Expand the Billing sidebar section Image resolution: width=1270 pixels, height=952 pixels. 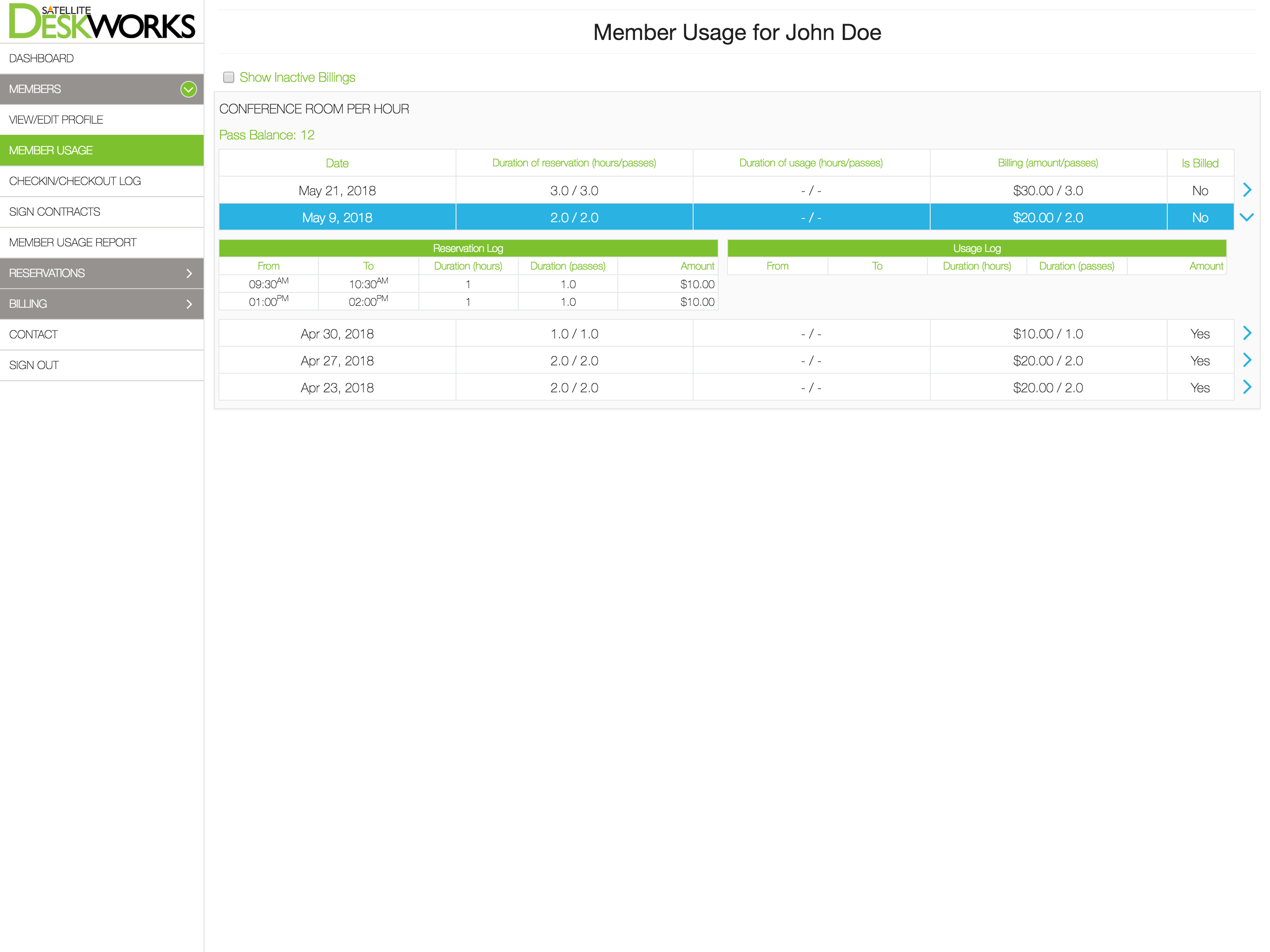click(x=102, y=304)
